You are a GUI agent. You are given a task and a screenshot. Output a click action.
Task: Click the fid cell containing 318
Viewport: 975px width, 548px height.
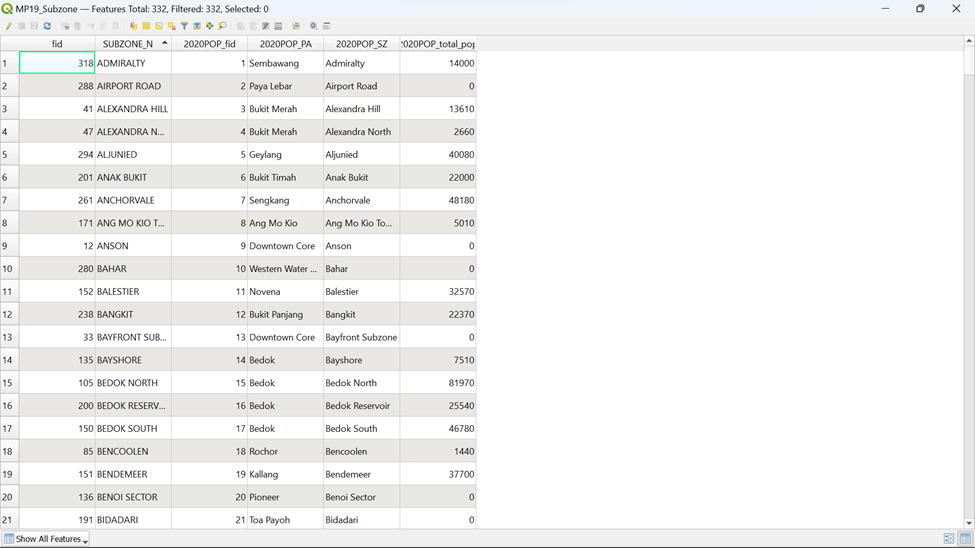[57, 63]
